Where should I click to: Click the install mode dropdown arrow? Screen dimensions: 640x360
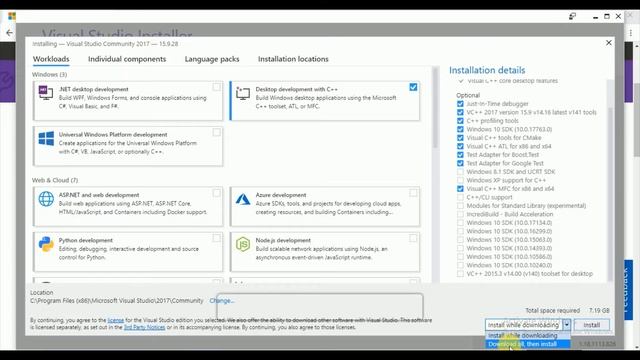click(567, 325)
